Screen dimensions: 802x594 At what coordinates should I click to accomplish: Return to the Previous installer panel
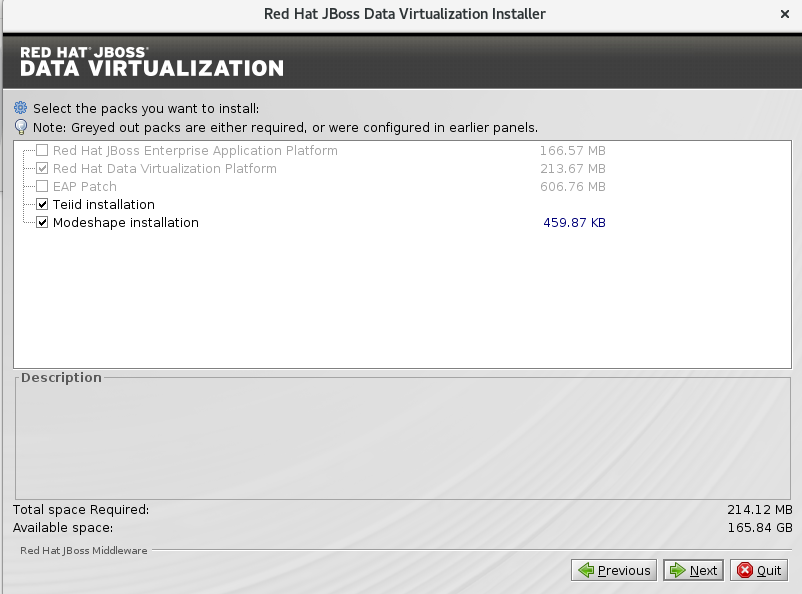coord(614,570)
